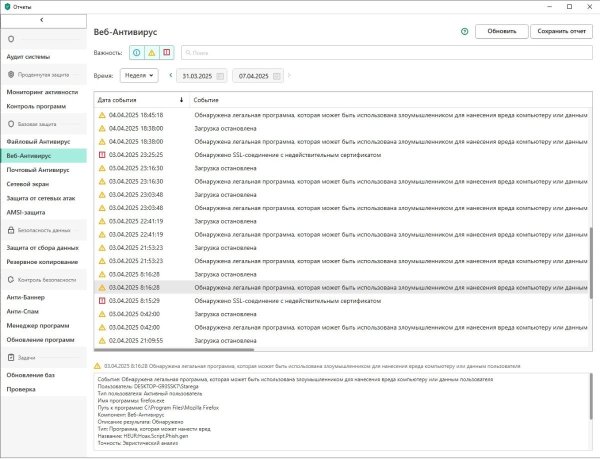This screenshot has width=600, height=459.
Task: Select 03.04.2025 23:16:30 Загрузка остановлена row
Action: coord(341,168)
